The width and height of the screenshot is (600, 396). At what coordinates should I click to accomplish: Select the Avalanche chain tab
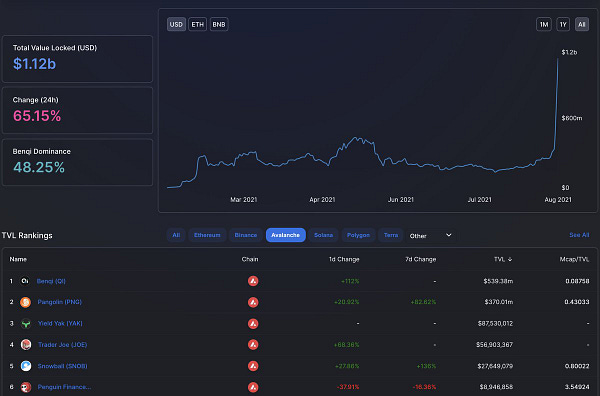point(285,235)
